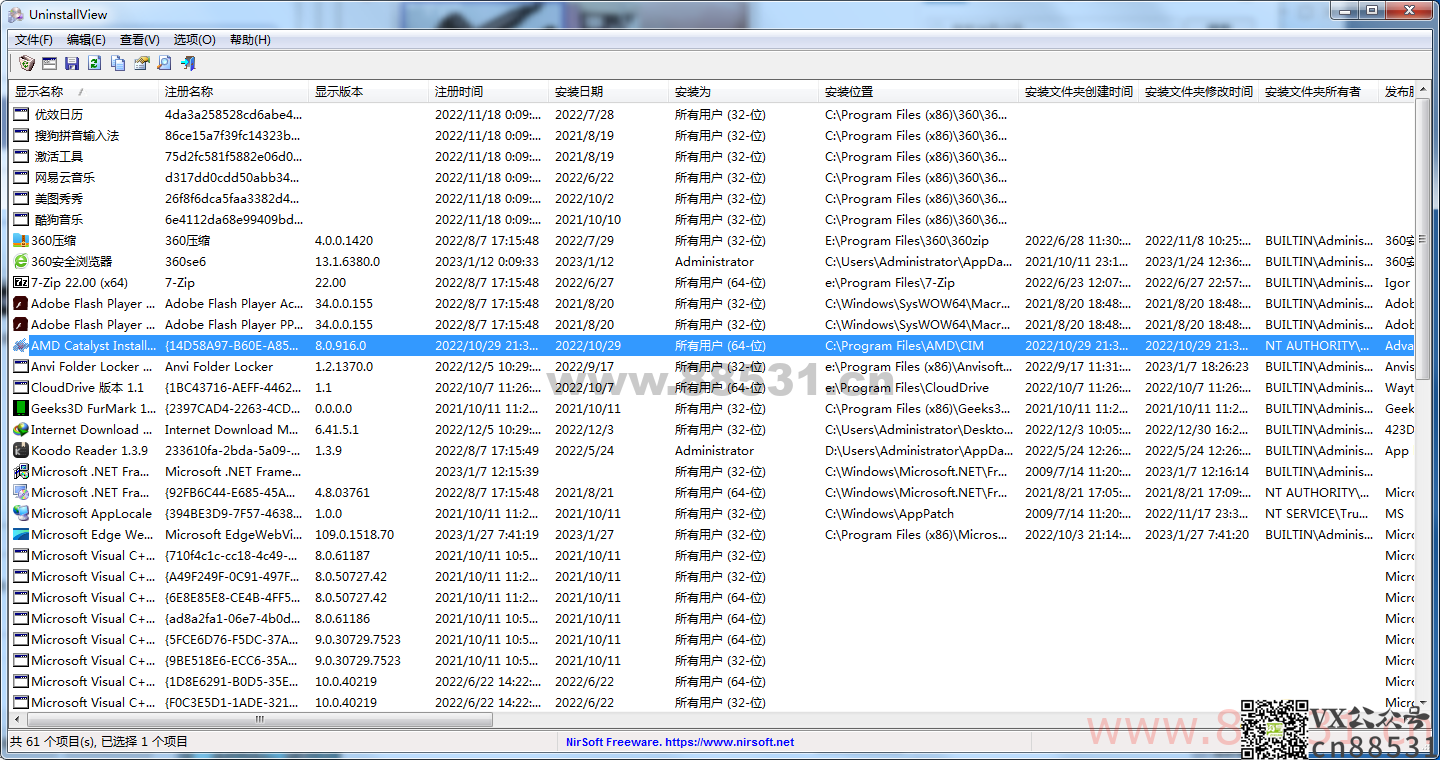The width and height of the screenshot is (1440, 760).
Task: Click the Anvi Folder Locker icon
Action: [x=21, y=366]
